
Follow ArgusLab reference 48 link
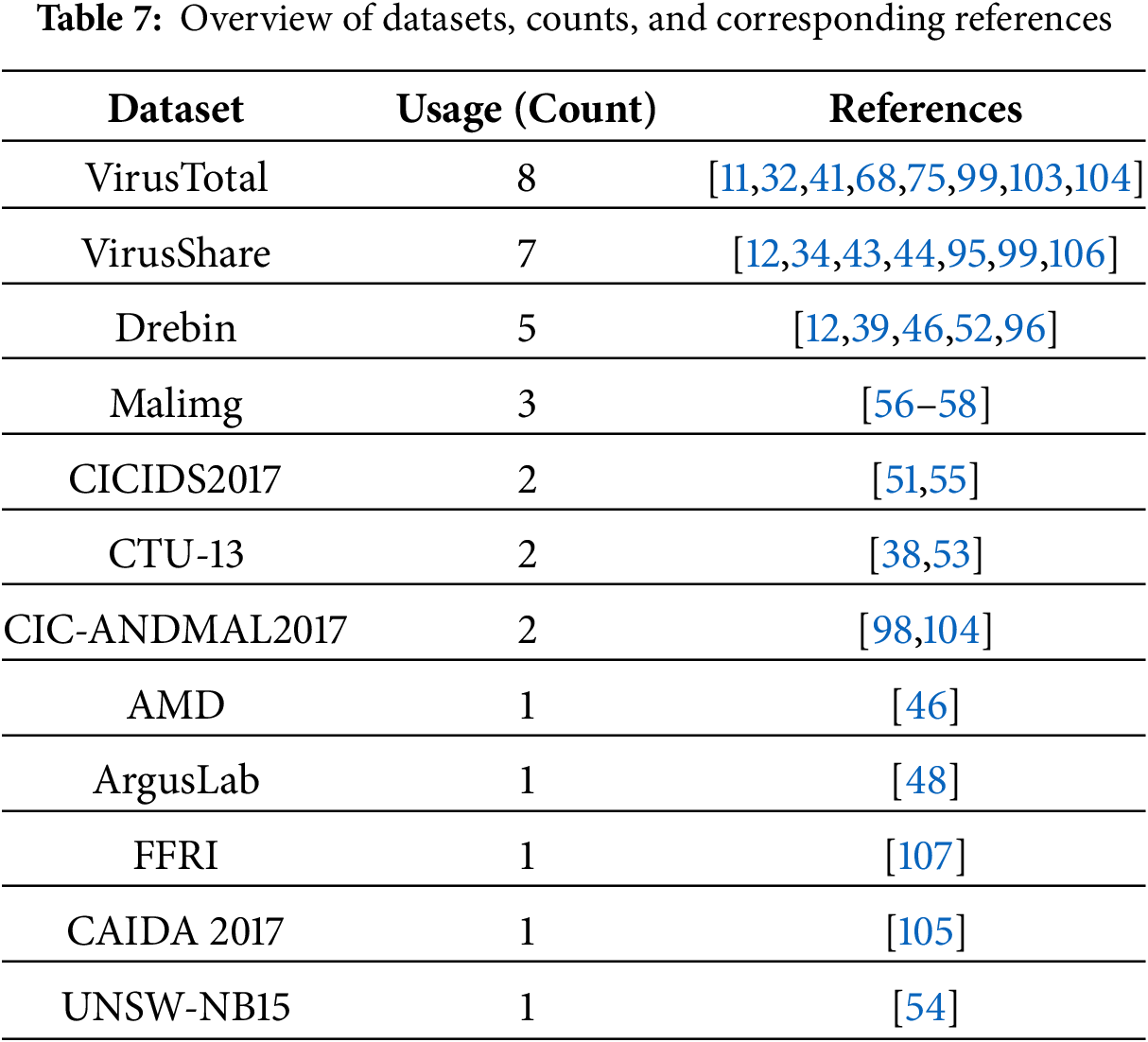(x=926, y=781)
